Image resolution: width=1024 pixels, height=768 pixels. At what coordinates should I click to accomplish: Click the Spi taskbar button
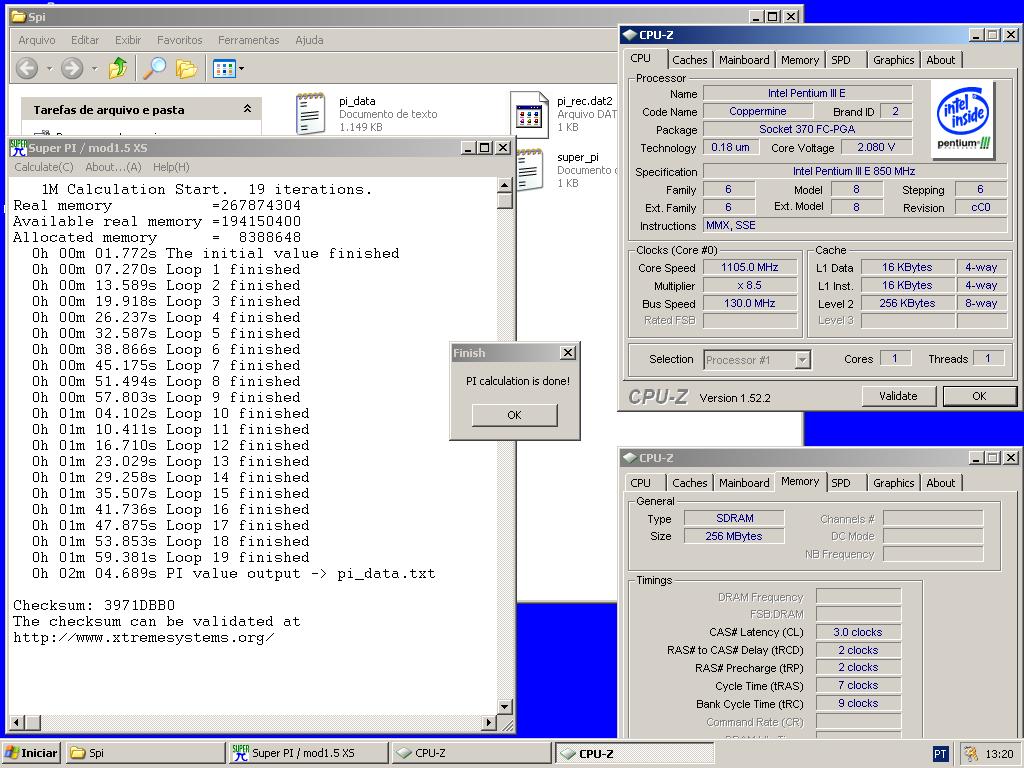click(x=145, y=753)
